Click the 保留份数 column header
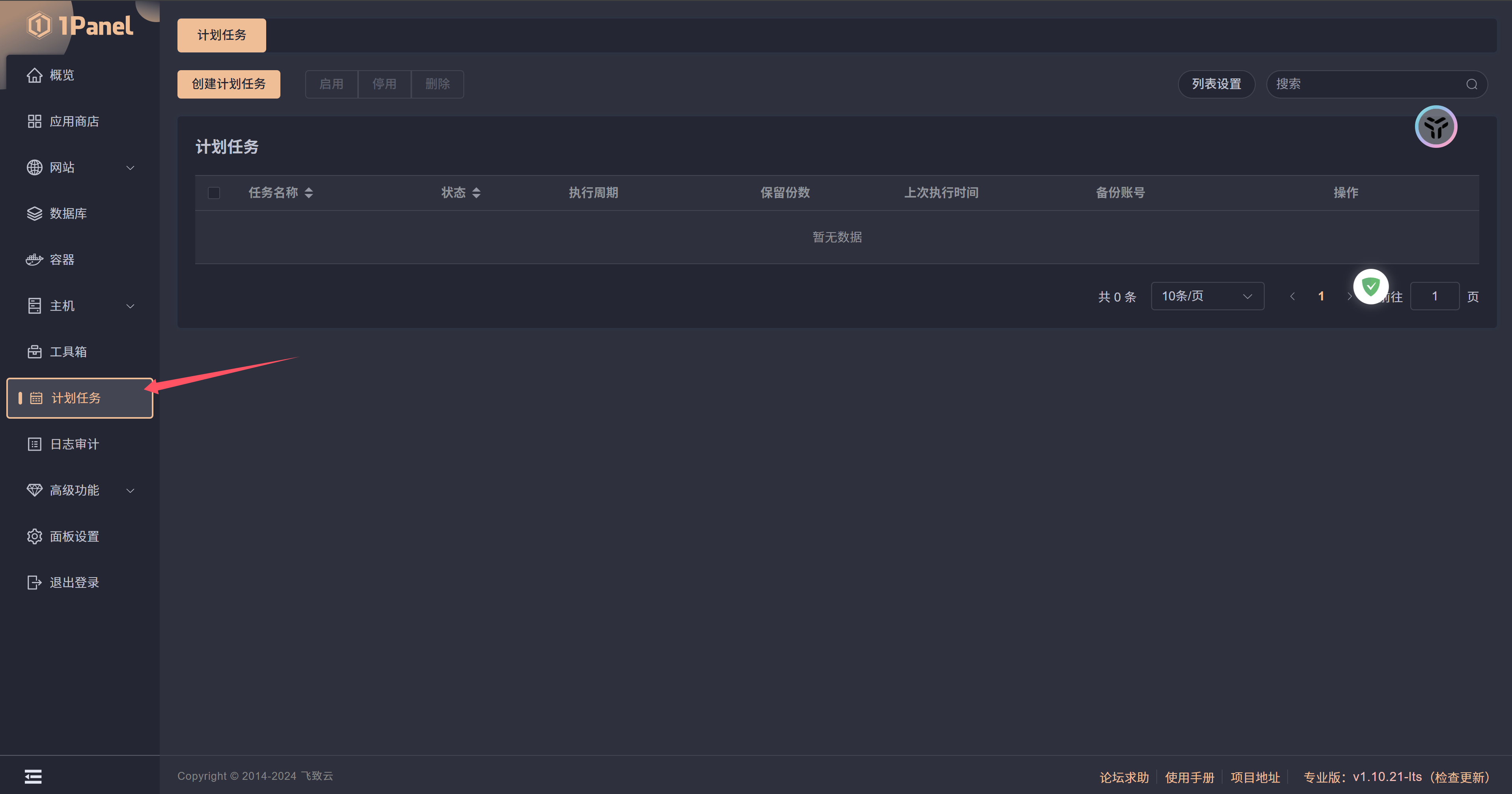This screenshot has height=794, width=1512. pyautogui.click(x=785, y=192)
